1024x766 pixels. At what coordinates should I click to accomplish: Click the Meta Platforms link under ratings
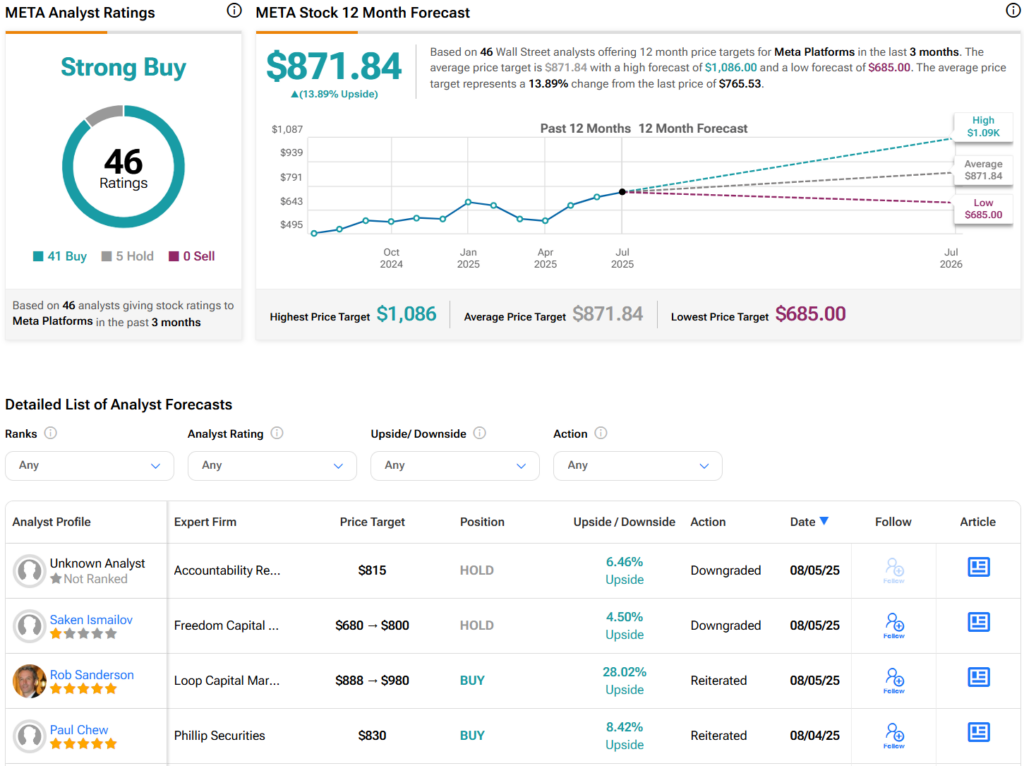52,321
